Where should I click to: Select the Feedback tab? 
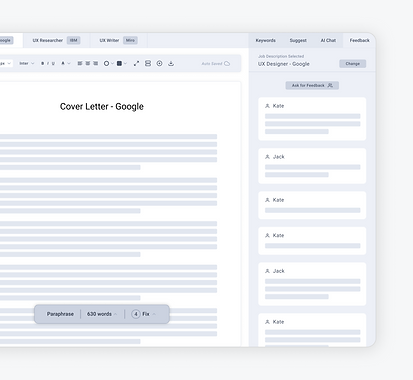pos(359,40)
